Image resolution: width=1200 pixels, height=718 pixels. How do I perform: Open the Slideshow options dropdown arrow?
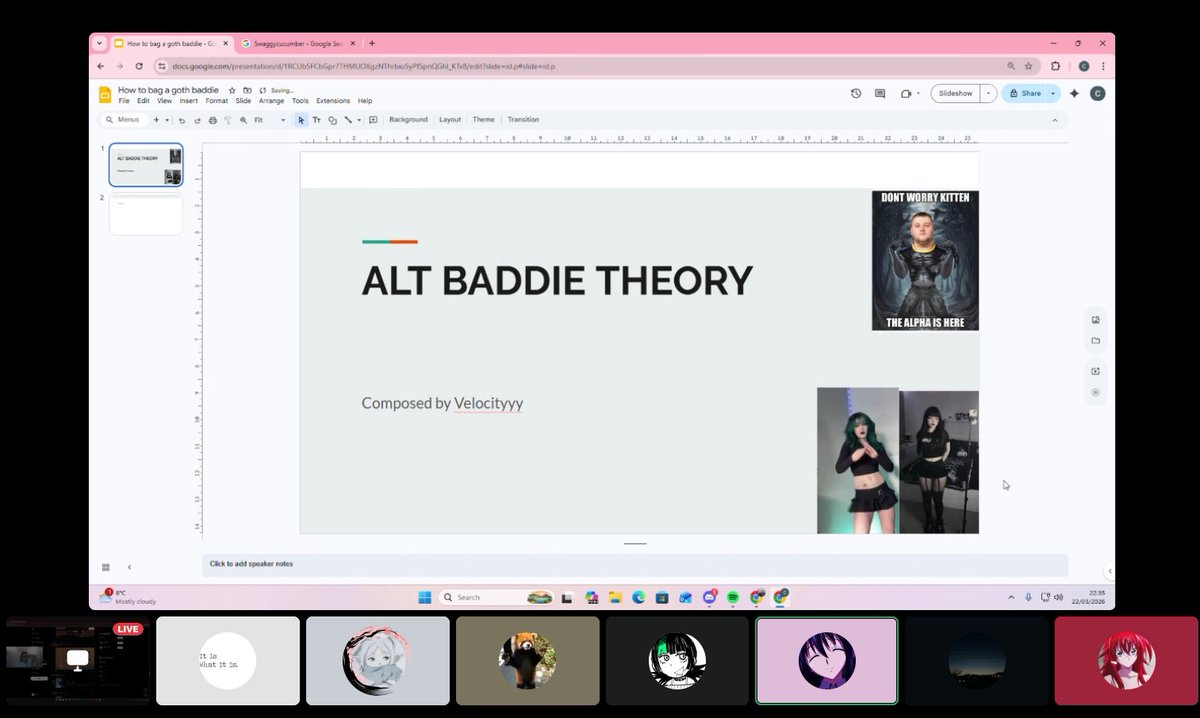988,93
